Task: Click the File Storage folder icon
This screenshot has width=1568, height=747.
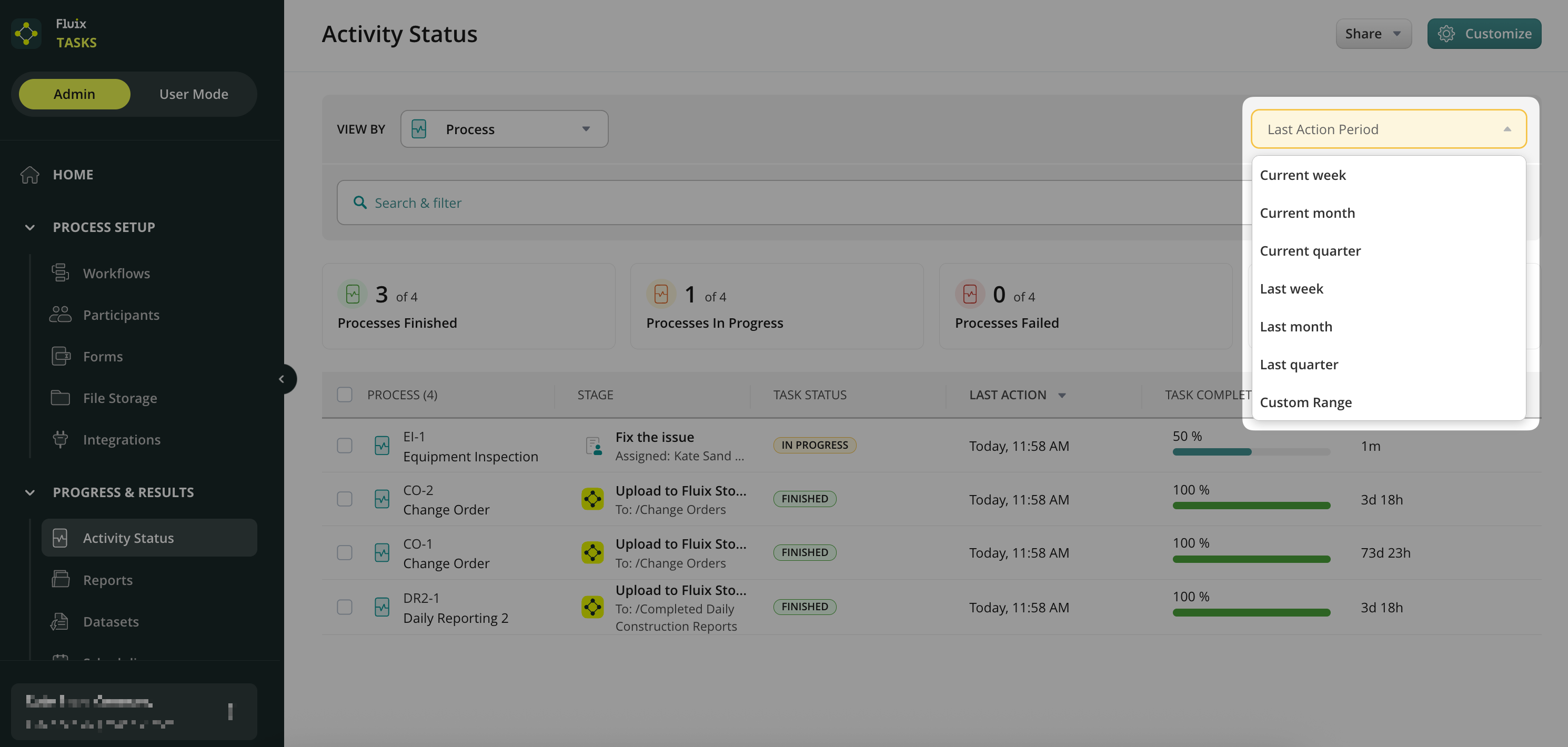Action: coord(59,398)
